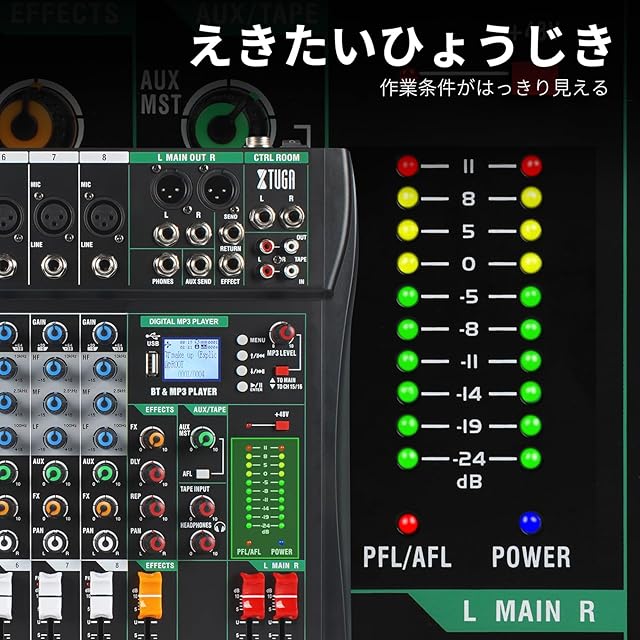Click the DIGITAL MP3 PLAYER section label
Screen dimensions: 640x640
click(x=184, y=322)
